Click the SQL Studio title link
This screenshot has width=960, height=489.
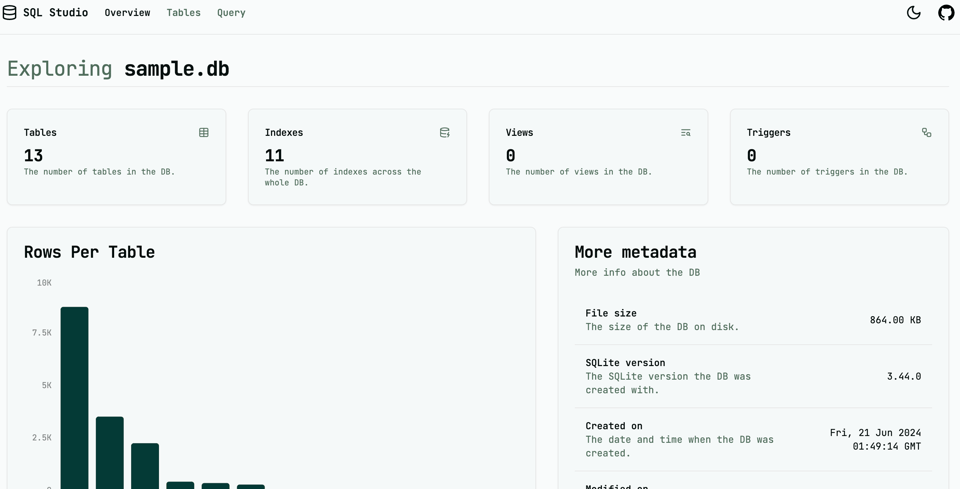[55, 13]
